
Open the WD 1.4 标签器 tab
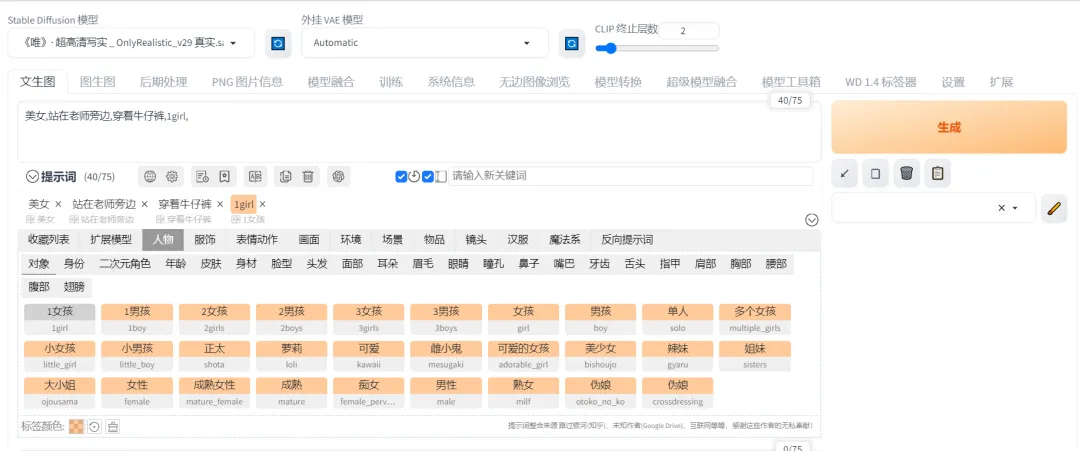click(x=881, y=82)
